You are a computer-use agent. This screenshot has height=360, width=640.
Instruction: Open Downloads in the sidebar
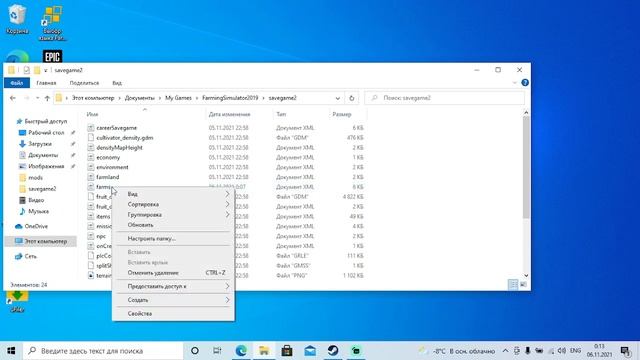click(40, 144)
